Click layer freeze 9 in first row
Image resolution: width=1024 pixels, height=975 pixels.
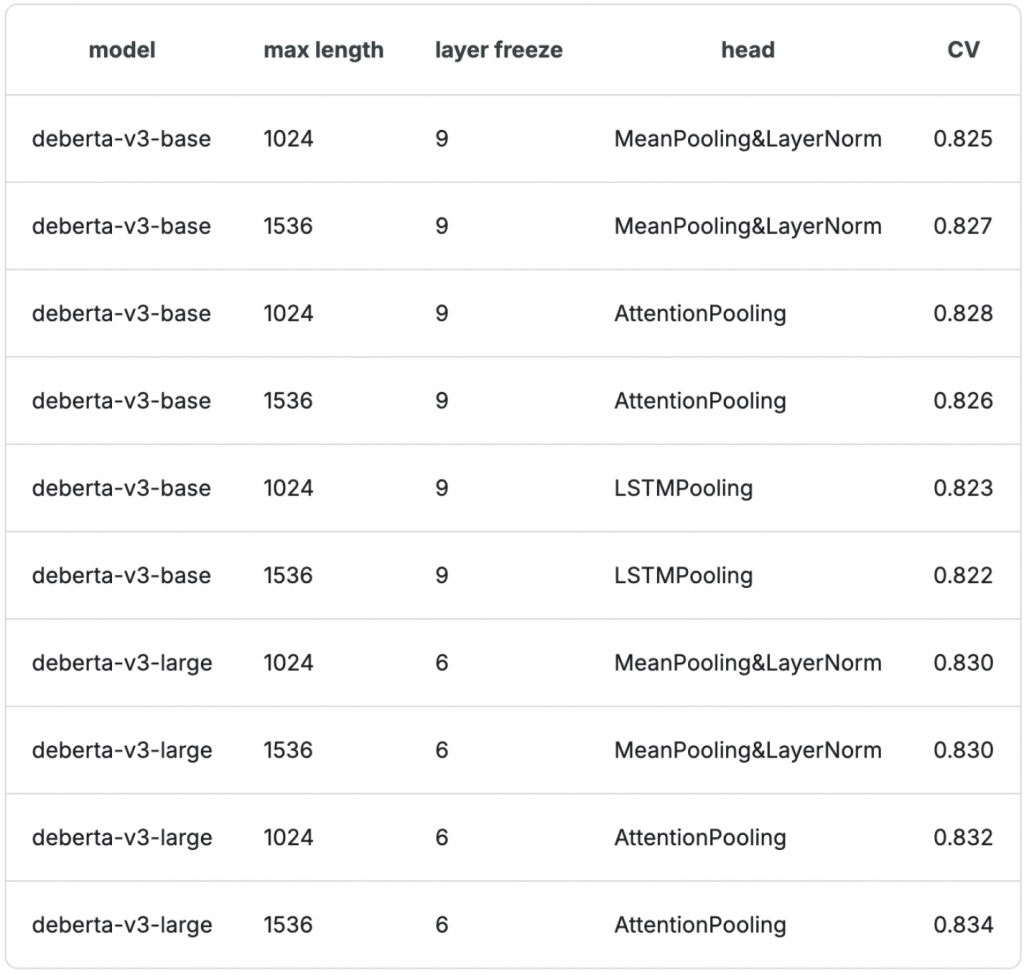pos(441,138)
